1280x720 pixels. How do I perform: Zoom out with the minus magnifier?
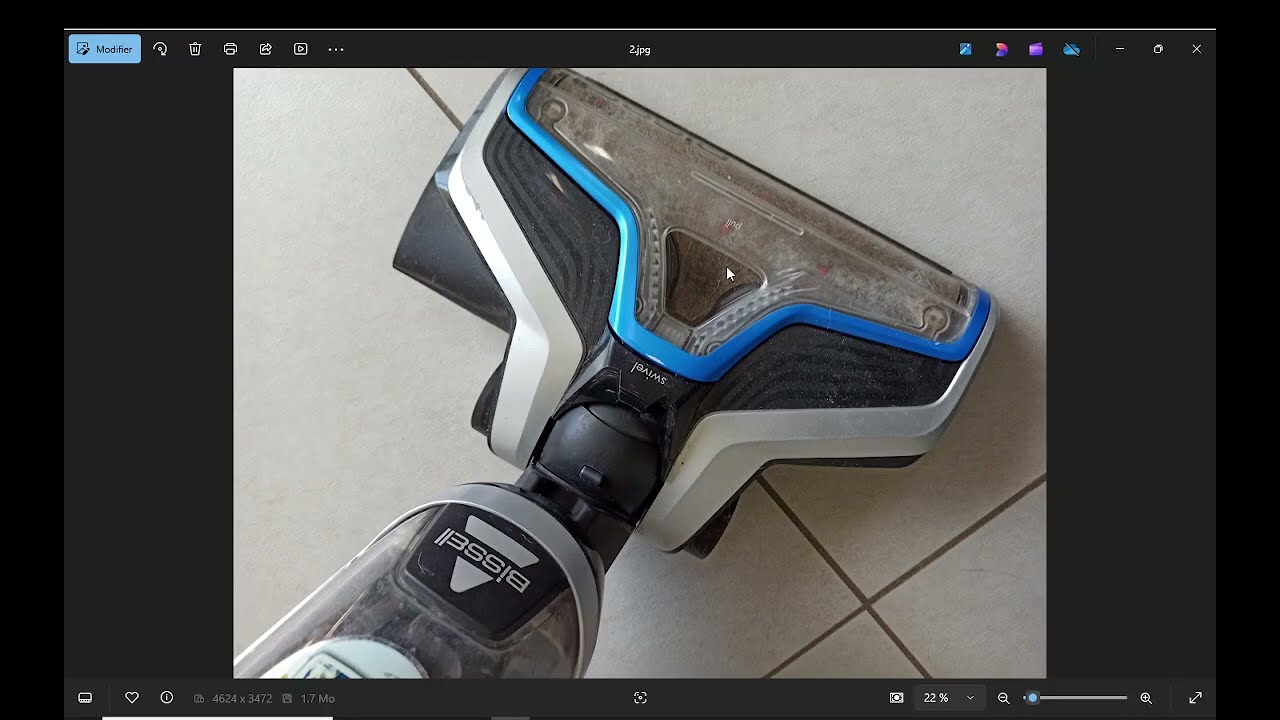1003,698
